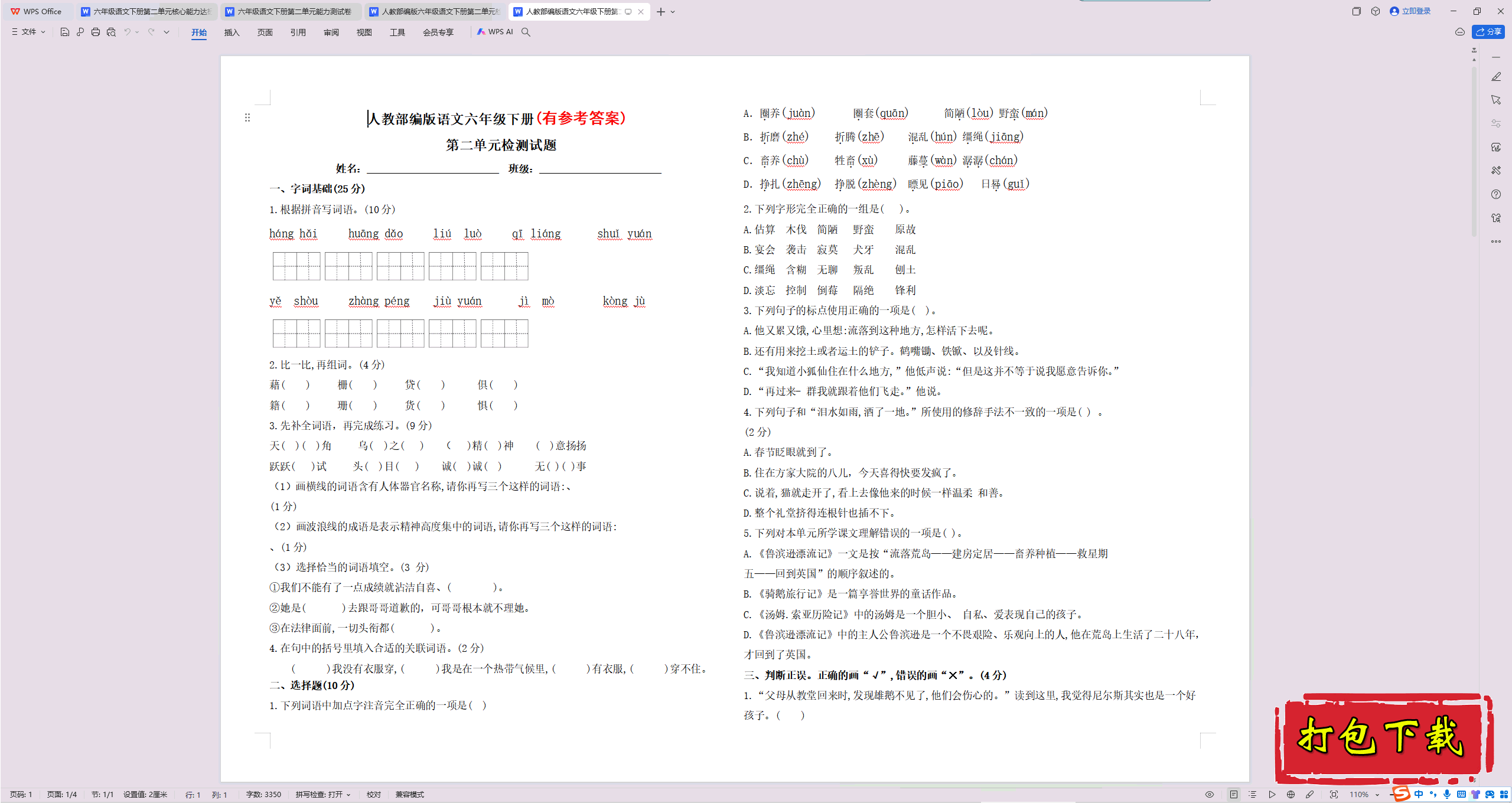Open the property settings sliders icon
1512x803 pixels.
point(1496,123)
